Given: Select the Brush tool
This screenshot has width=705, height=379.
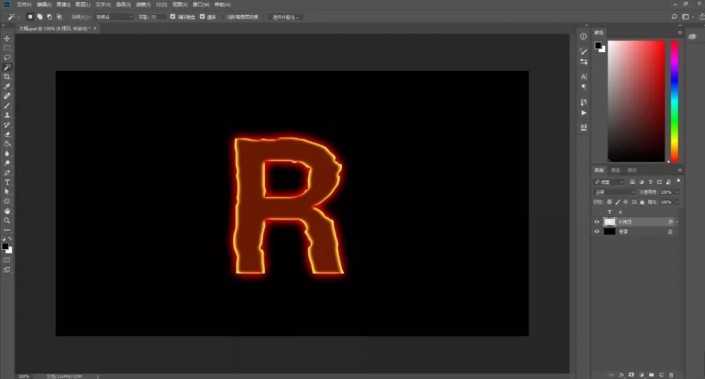Looking at the screenshot, I should (x=7, y=106).
